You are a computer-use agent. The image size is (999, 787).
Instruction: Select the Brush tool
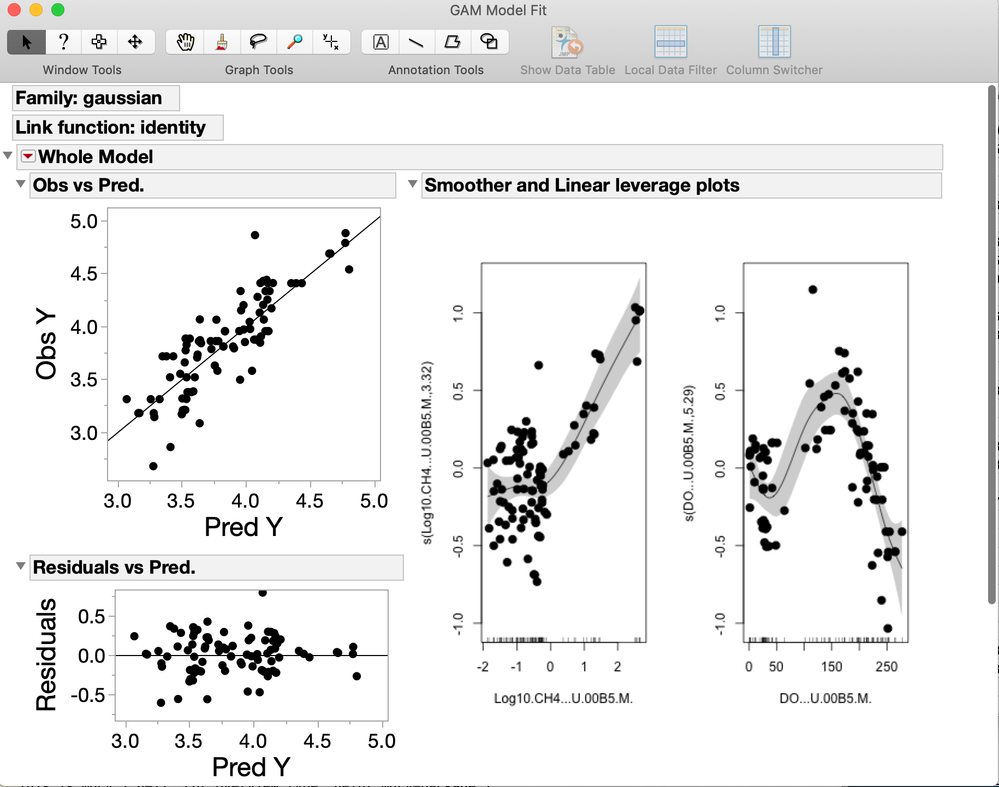[x=222, y=42]
